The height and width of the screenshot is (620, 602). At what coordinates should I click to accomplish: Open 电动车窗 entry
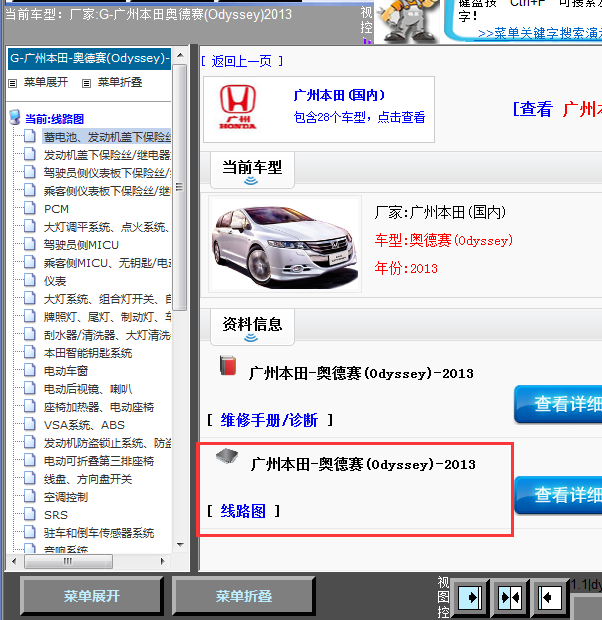tap(66, 371)
